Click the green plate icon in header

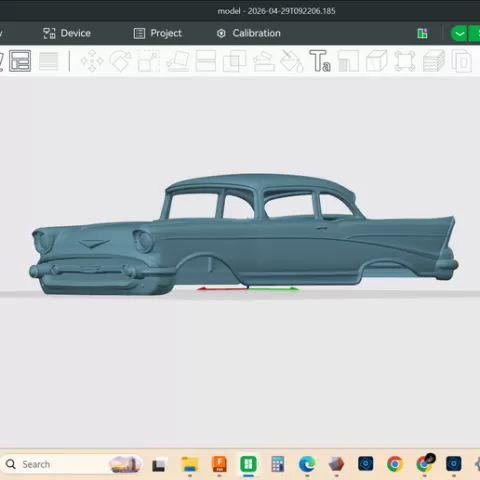click(x=422, y=33)
